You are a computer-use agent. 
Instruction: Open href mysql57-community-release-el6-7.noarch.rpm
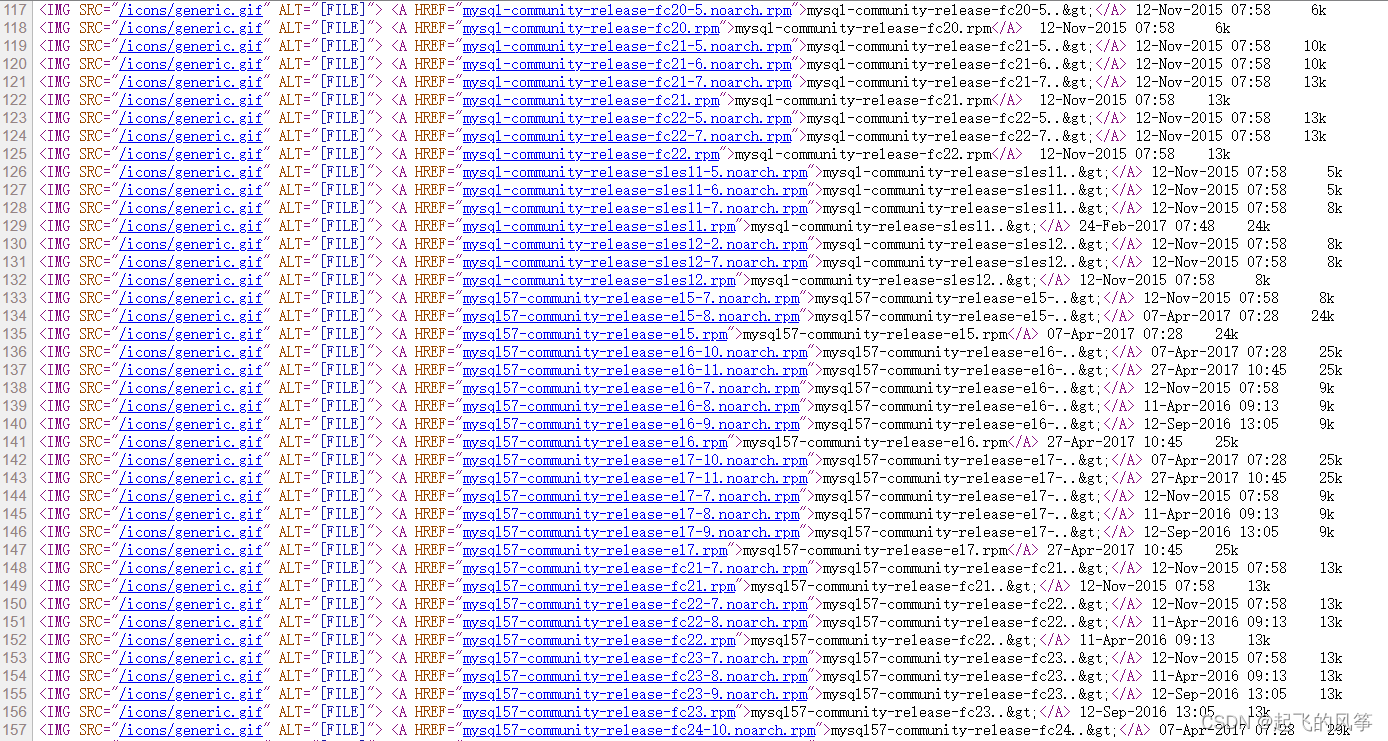click(x=631, y=388)
